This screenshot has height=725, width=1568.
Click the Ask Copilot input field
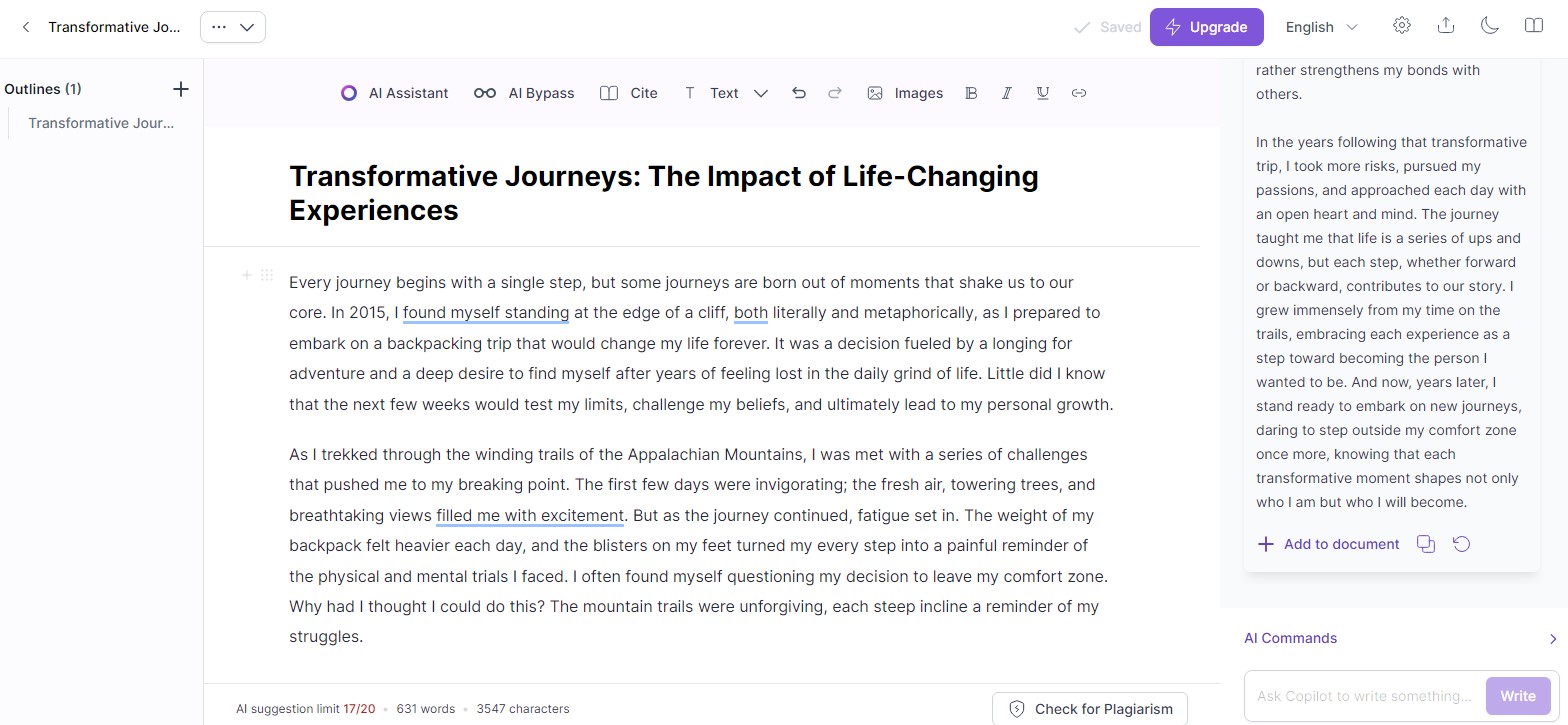(1364, 696)
